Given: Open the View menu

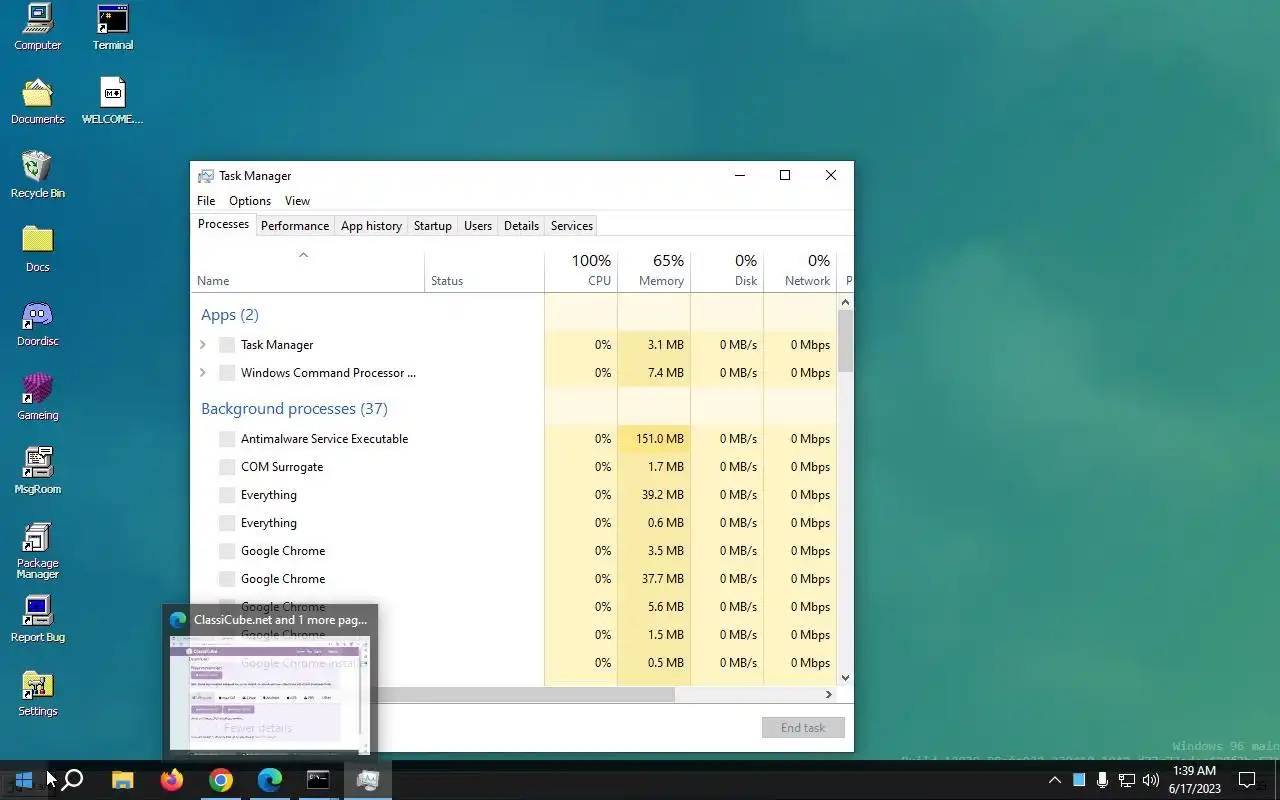Looking at the screenshot, I should tap(297, 201).
